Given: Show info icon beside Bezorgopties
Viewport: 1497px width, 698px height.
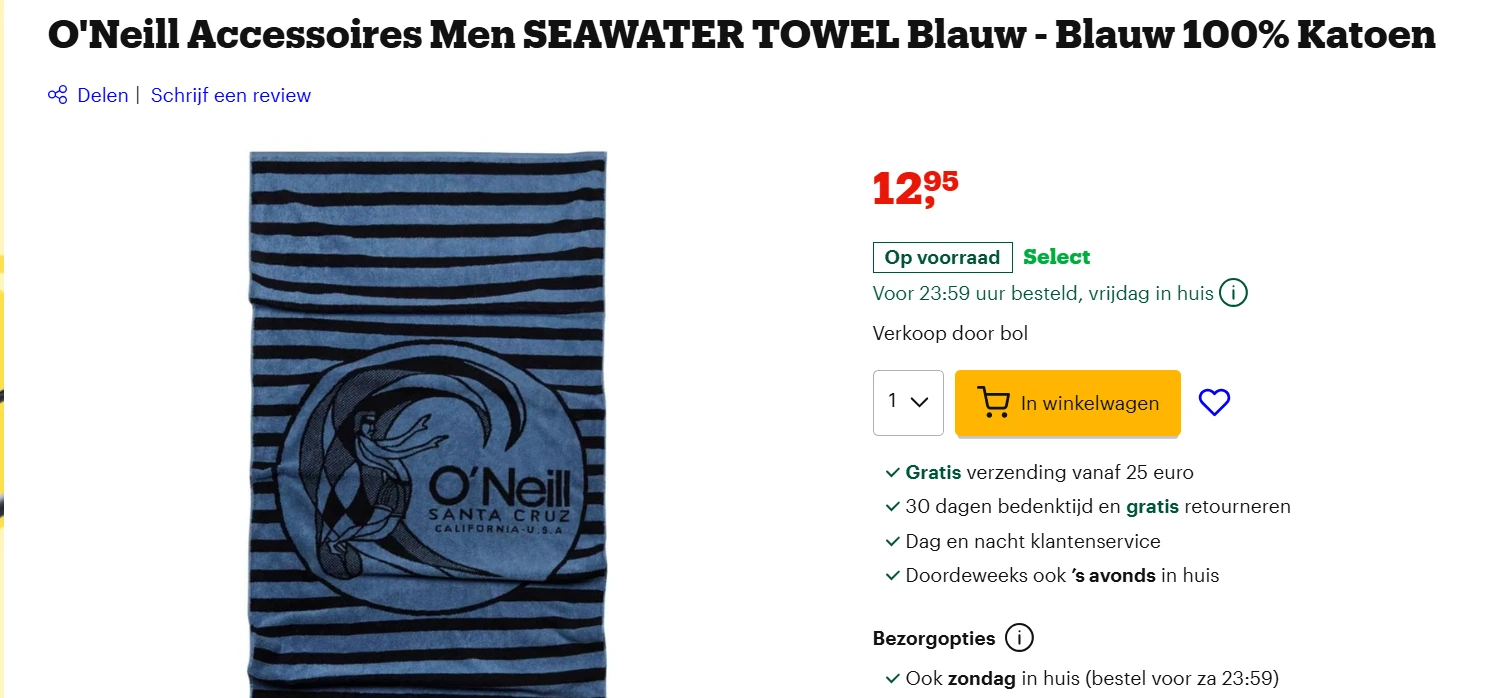Looking at the screenshot, I should tap(1019, 638).
